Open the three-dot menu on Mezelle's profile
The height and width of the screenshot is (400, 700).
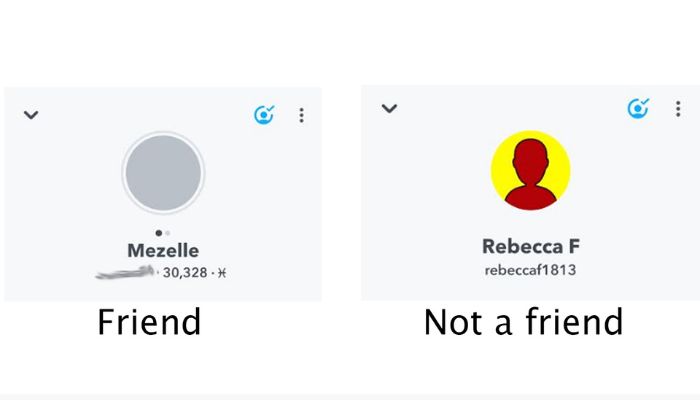[x=302, y=115]
